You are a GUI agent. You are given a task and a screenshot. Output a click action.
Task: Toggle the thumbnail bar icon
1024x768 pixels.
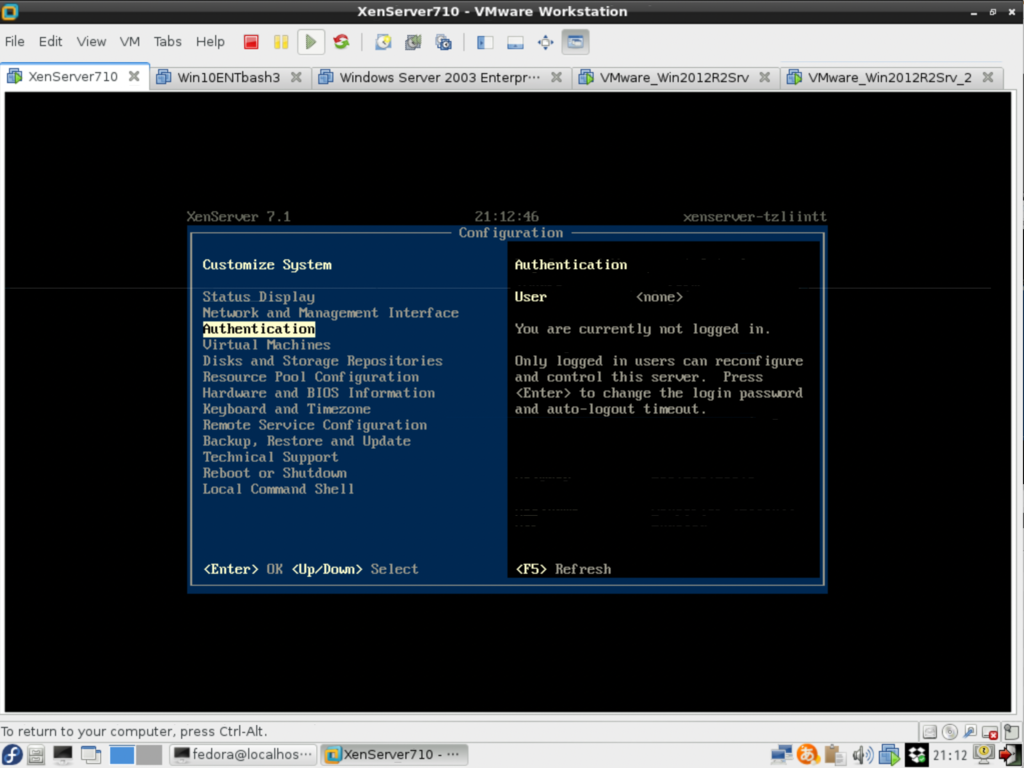[x=515, y=42]
